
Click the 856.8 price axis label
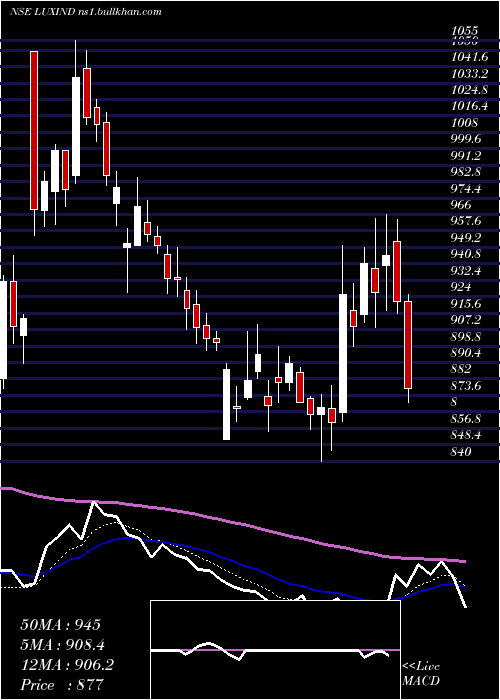pos(467,419)
